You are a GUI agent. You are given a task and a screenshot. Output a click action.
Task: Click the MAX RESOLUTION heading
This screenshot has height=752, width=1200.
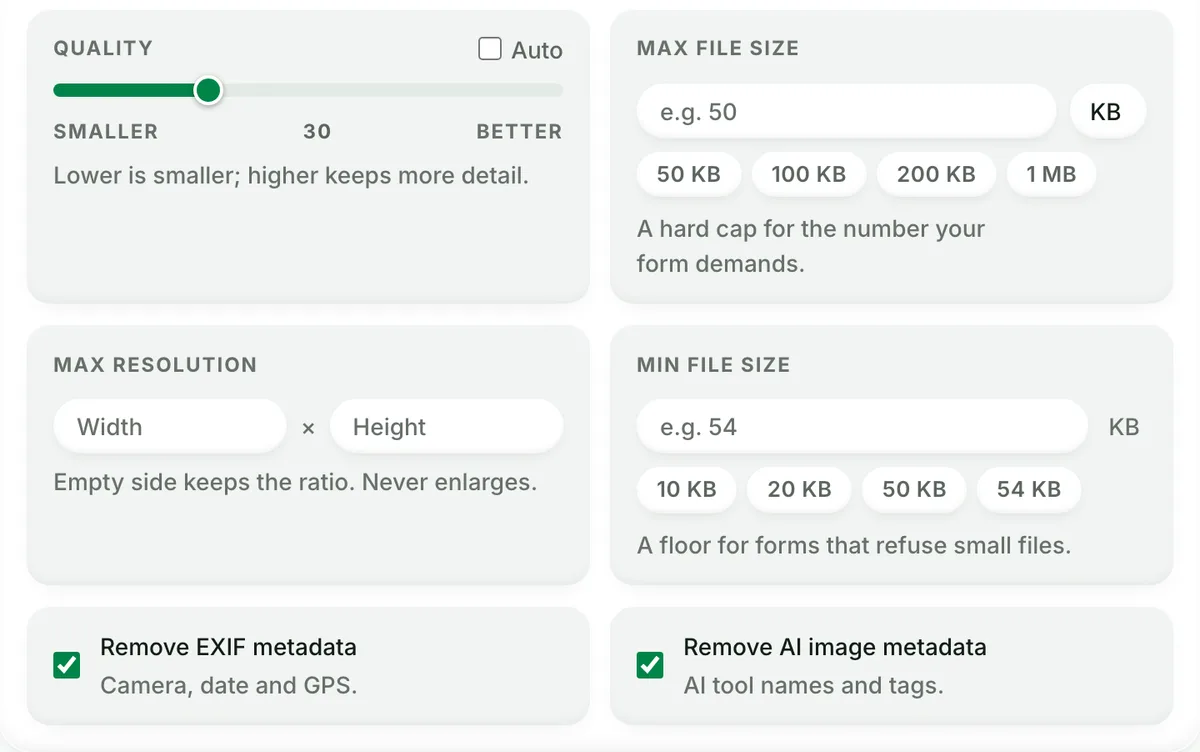coord(155,365)
